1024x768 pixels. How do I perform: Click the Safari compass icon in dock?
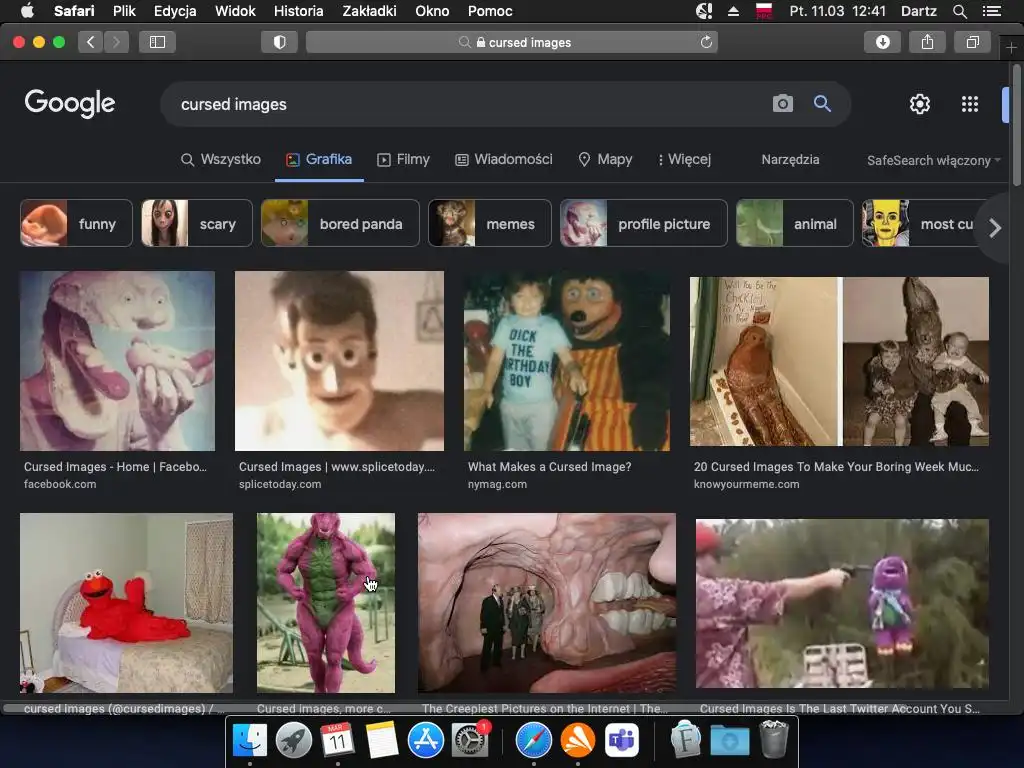click(x=534, y=741)
